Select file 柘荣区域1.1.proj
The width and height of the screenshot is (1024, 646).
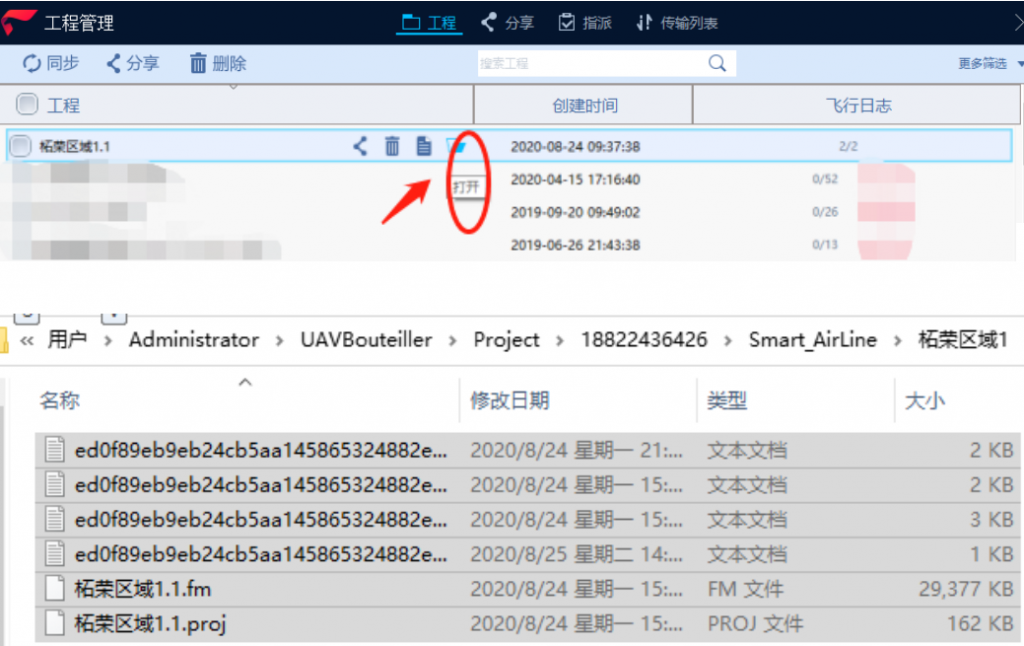(x=528, y=623)
